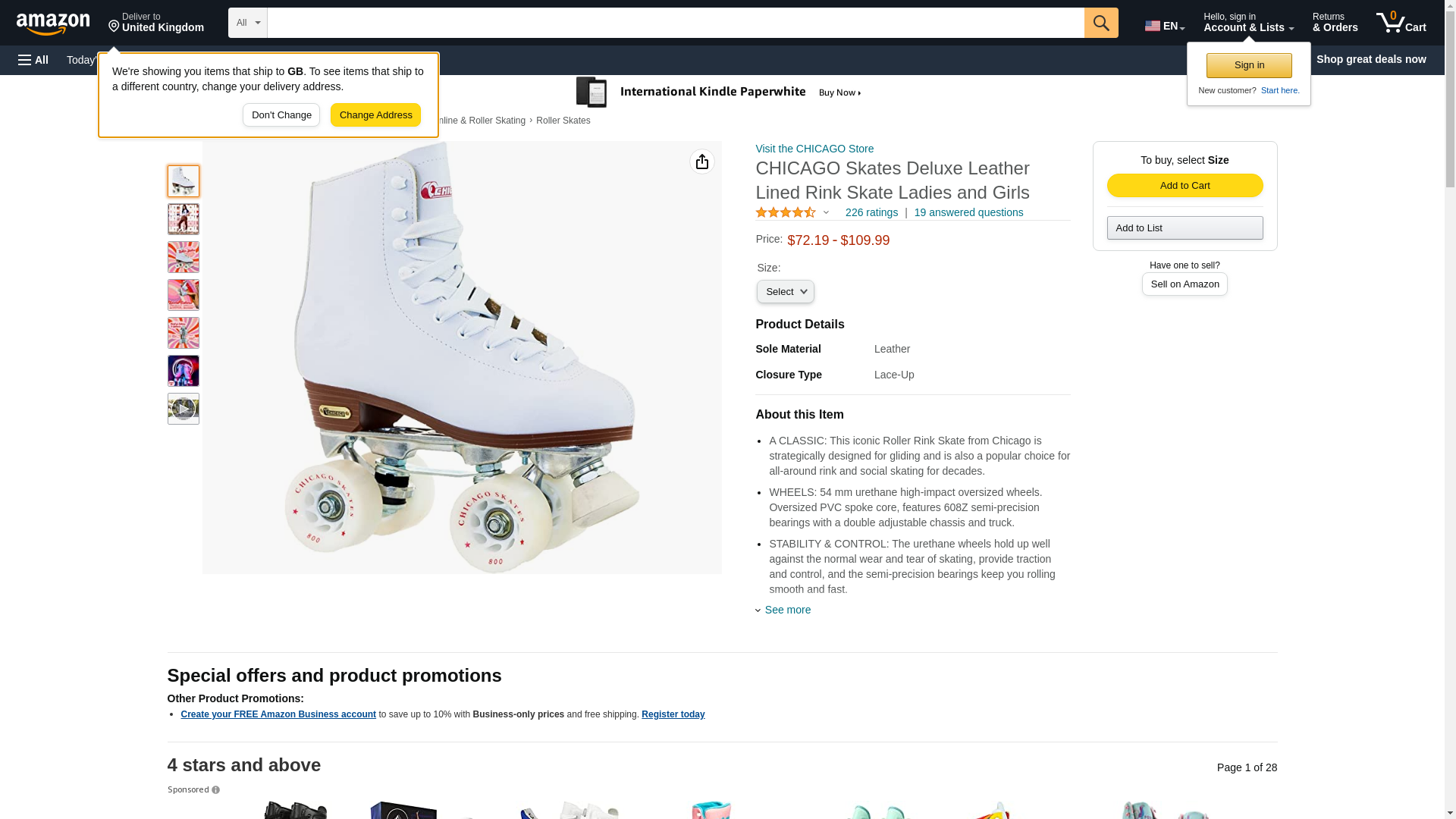Screen dimensions: 1456x819
Task: Click the Amazon logo
Action: pos(53,24)
